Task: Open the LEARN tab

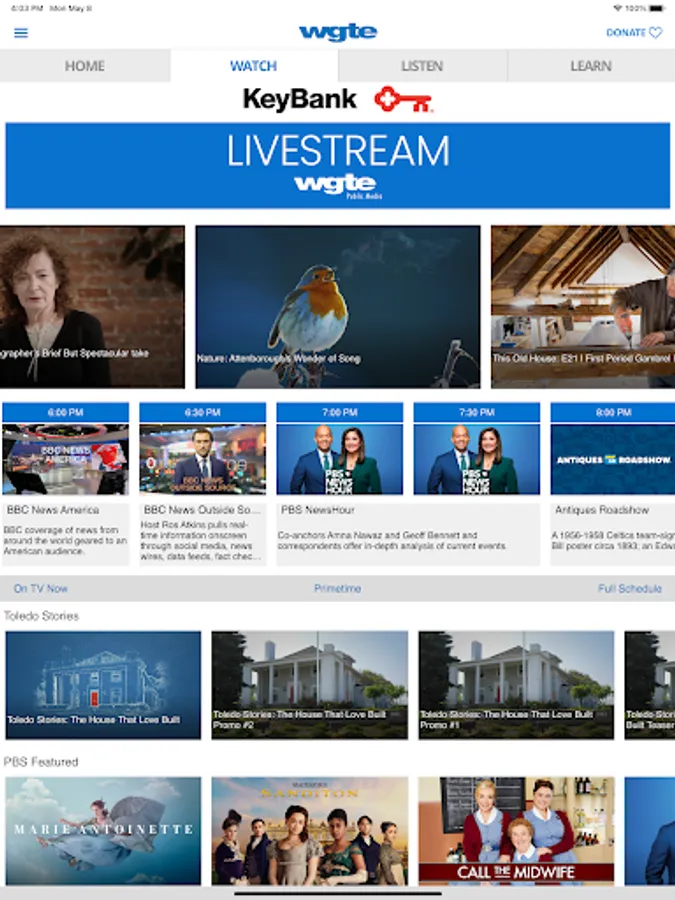Action: coord(591,66)
